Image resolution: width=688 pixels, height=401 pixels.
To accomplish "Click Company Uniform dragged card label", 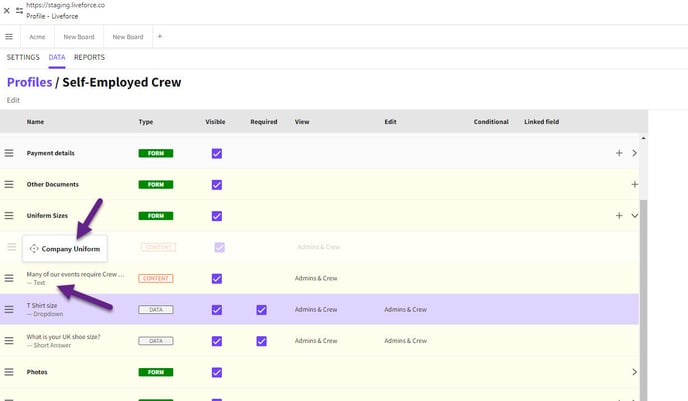I will tap(71, 249).
